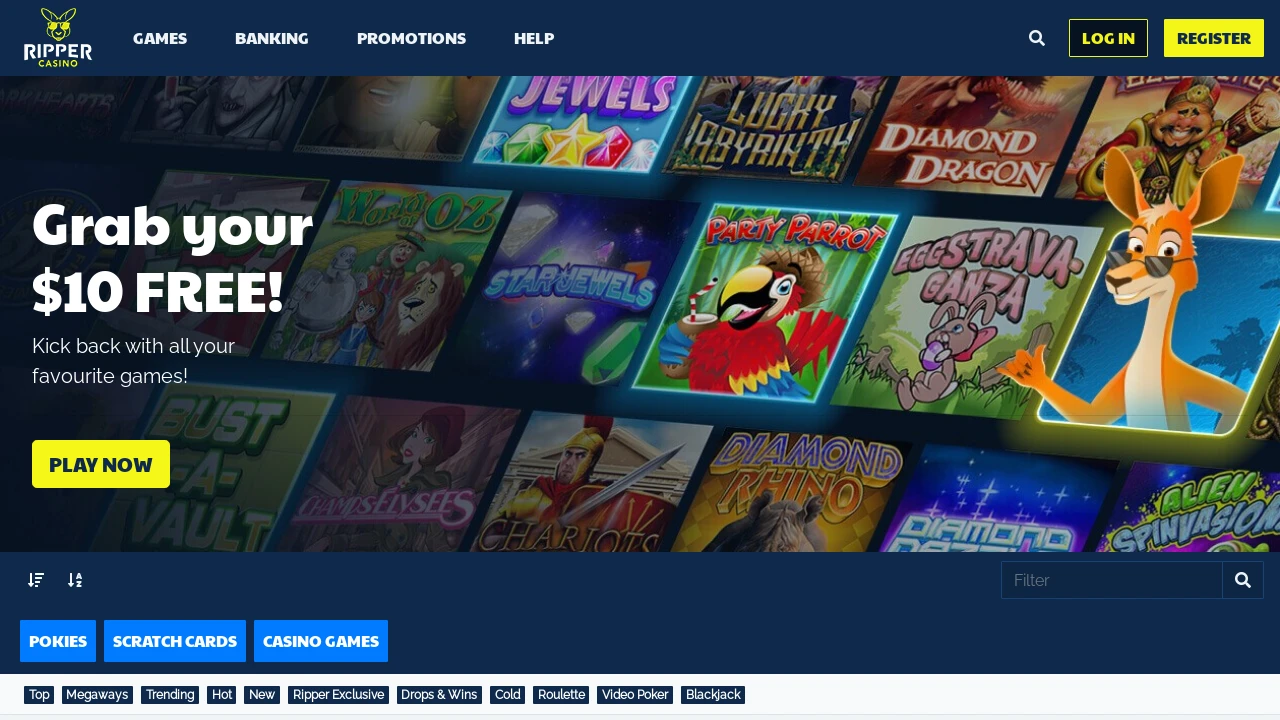Screen dimensions: 1280x720
Task: Open the Games menu
Action: click(x=160, y=38)
